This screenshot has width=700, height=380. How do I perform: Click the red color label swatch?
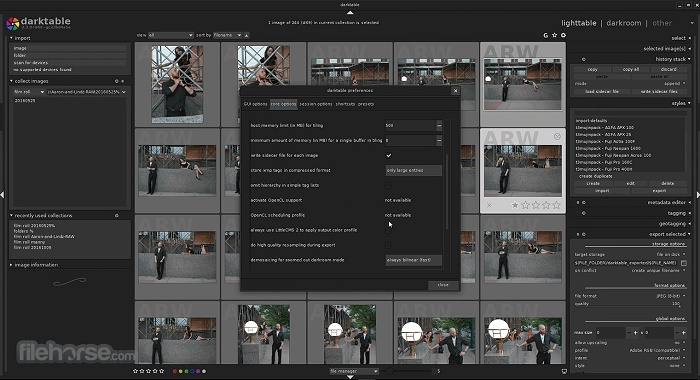[x=175, y=371]
